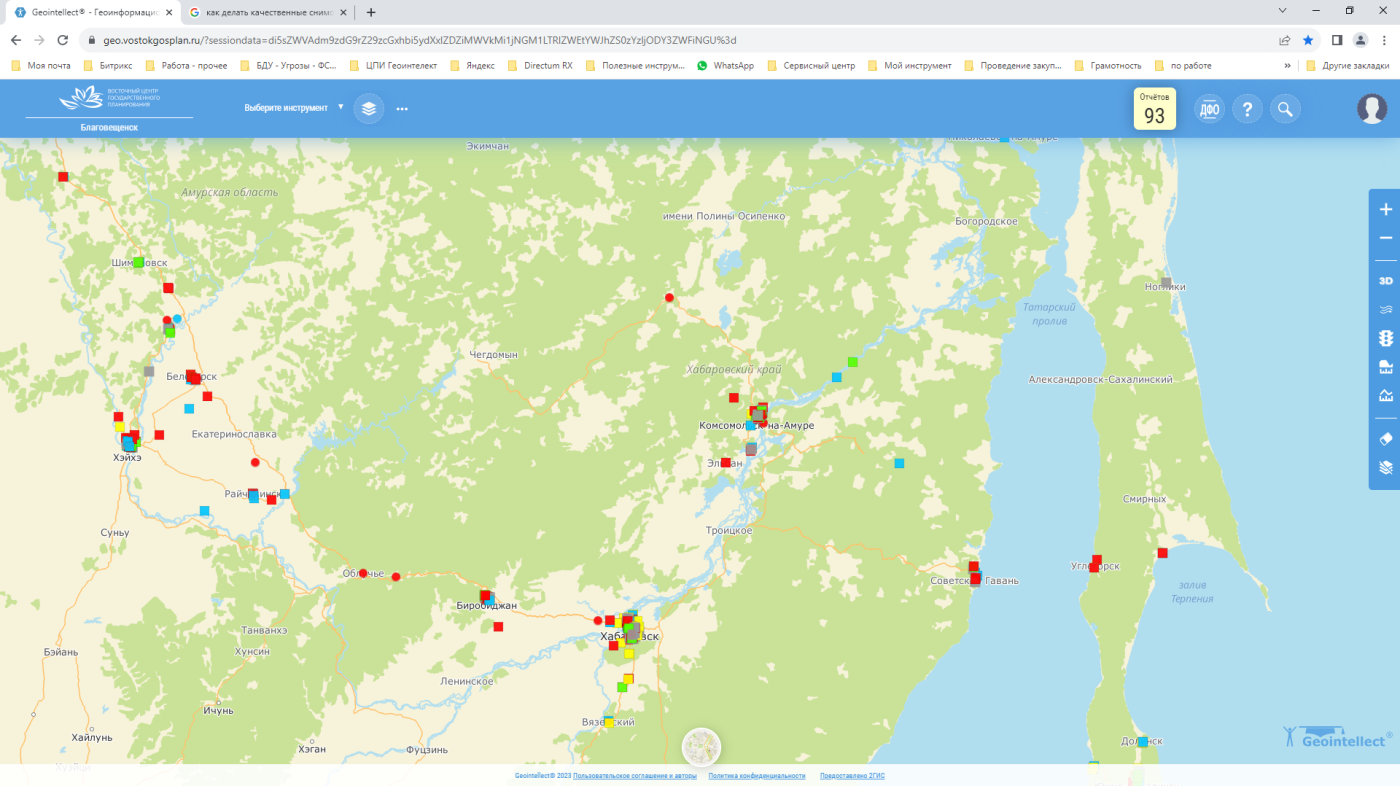1400x786 pixels.
Task: Reload the current page
Action: tap(63, 40)
